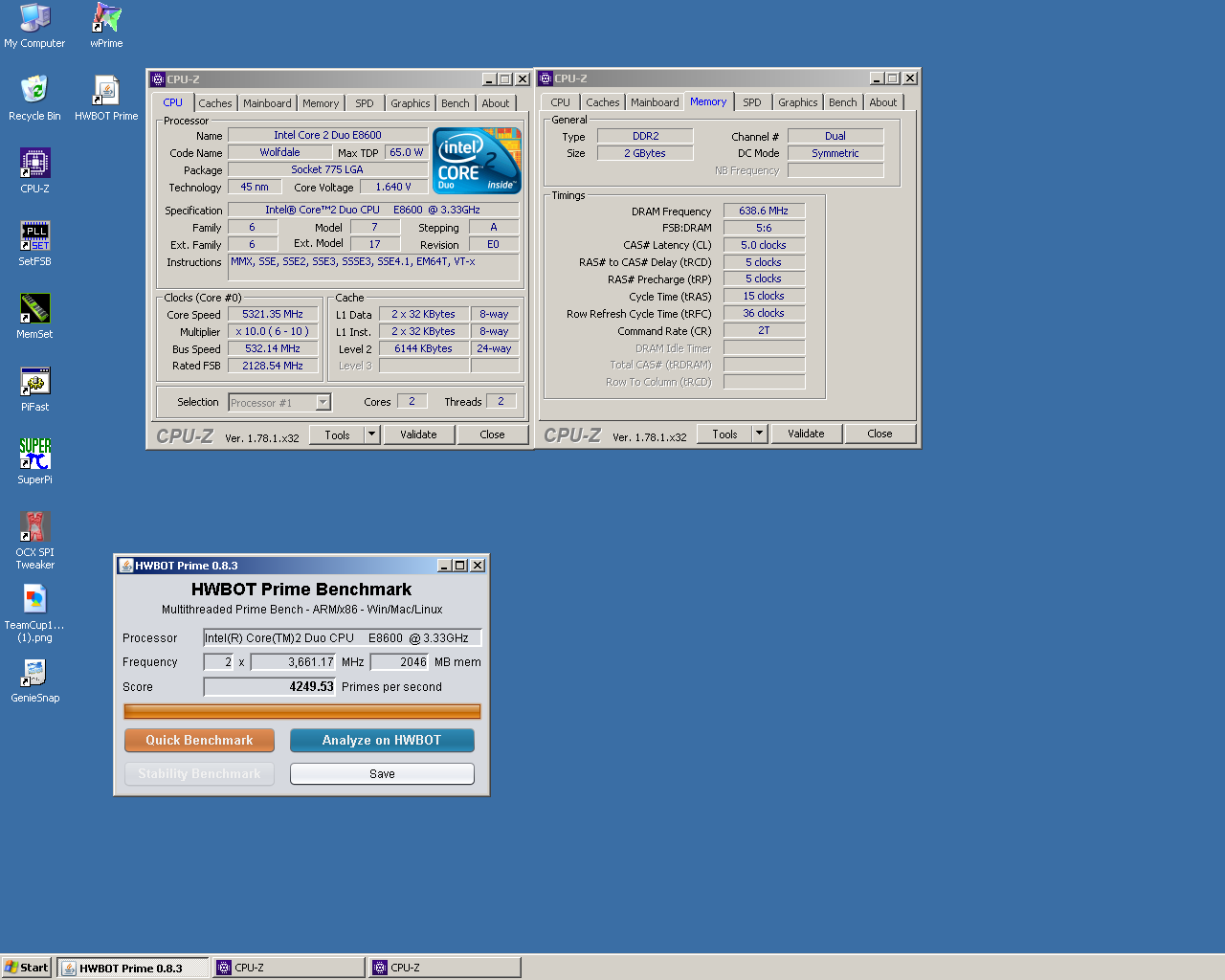Click Tools button in left CPU-Z
Viewport: 1225px width, 980px height.
click(x=338, y=434)
